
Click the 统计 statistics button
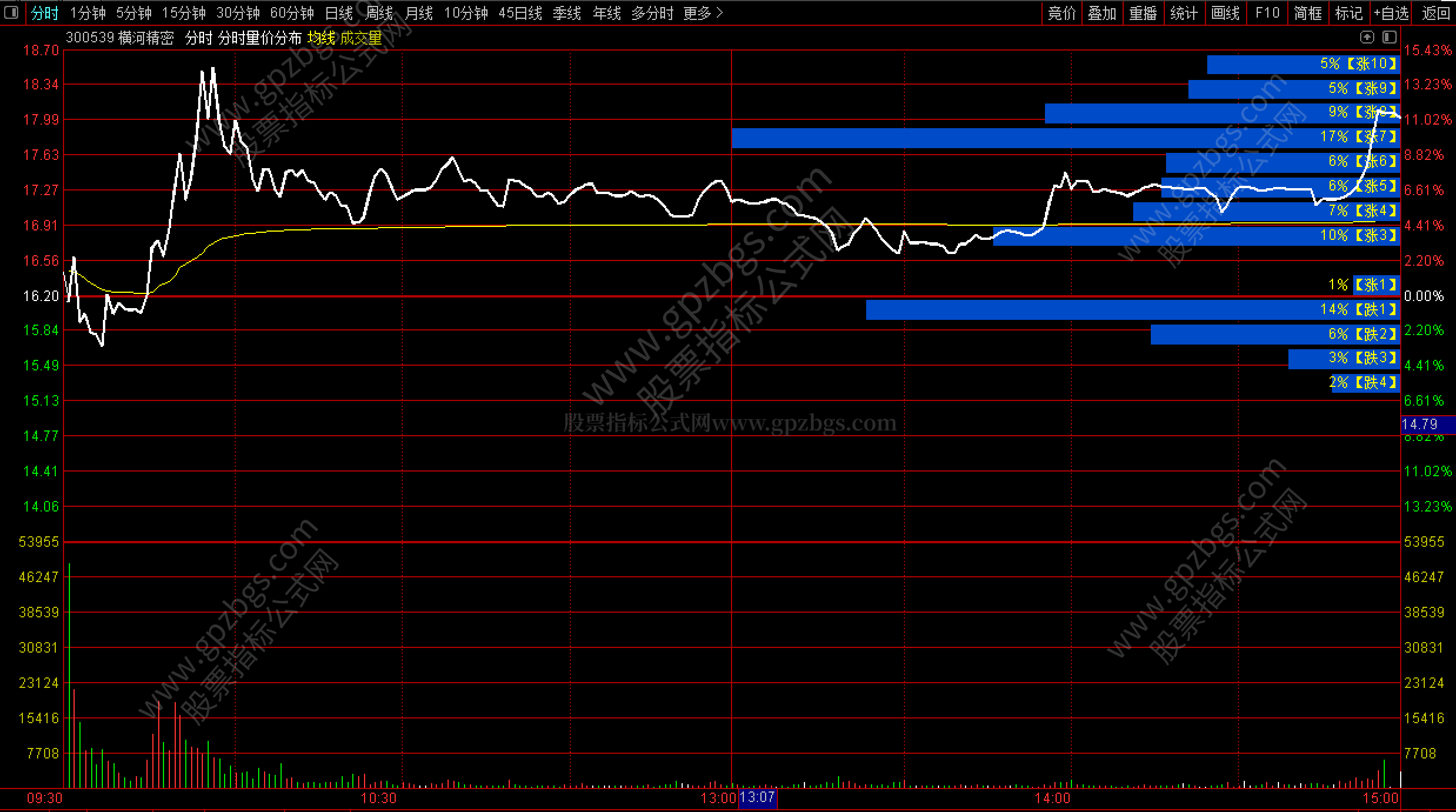pos(1184,13)
